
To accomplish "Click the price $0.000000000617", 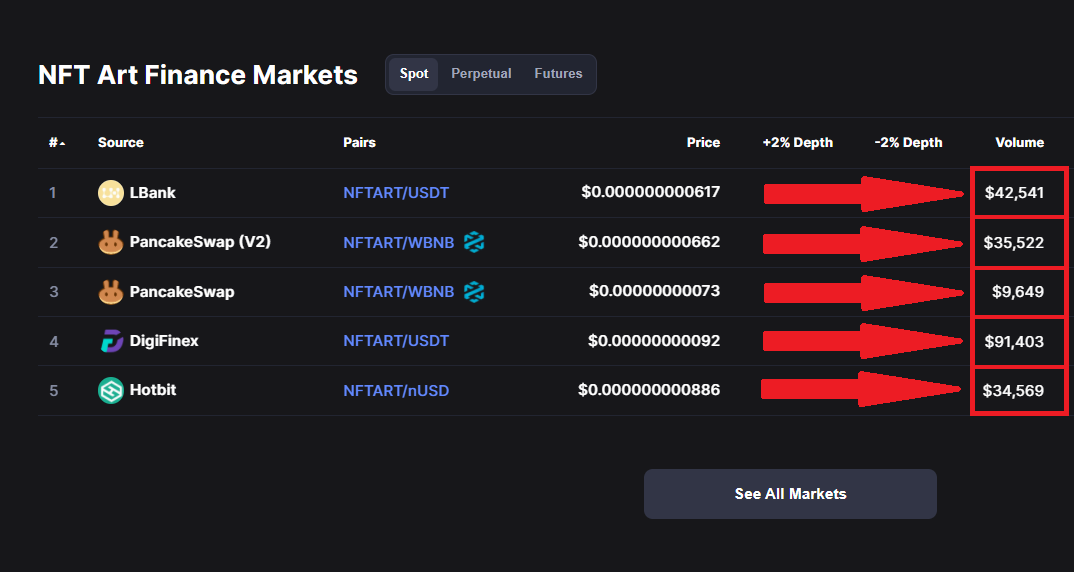I will [651, 192].
